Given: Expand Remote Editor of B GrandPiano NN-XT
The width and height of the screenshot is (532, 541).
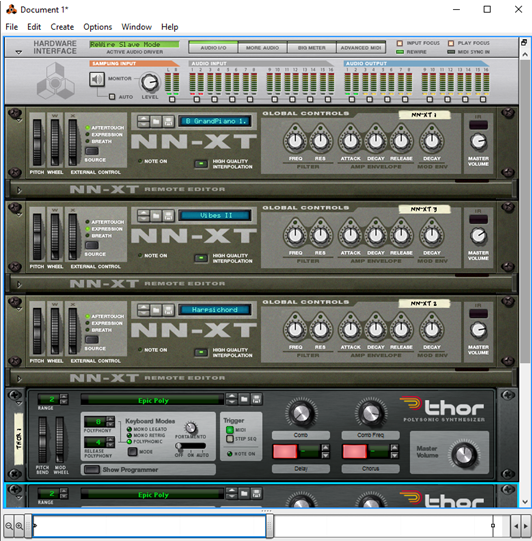Looking at the screenshot, I should (x=19, y=190).
